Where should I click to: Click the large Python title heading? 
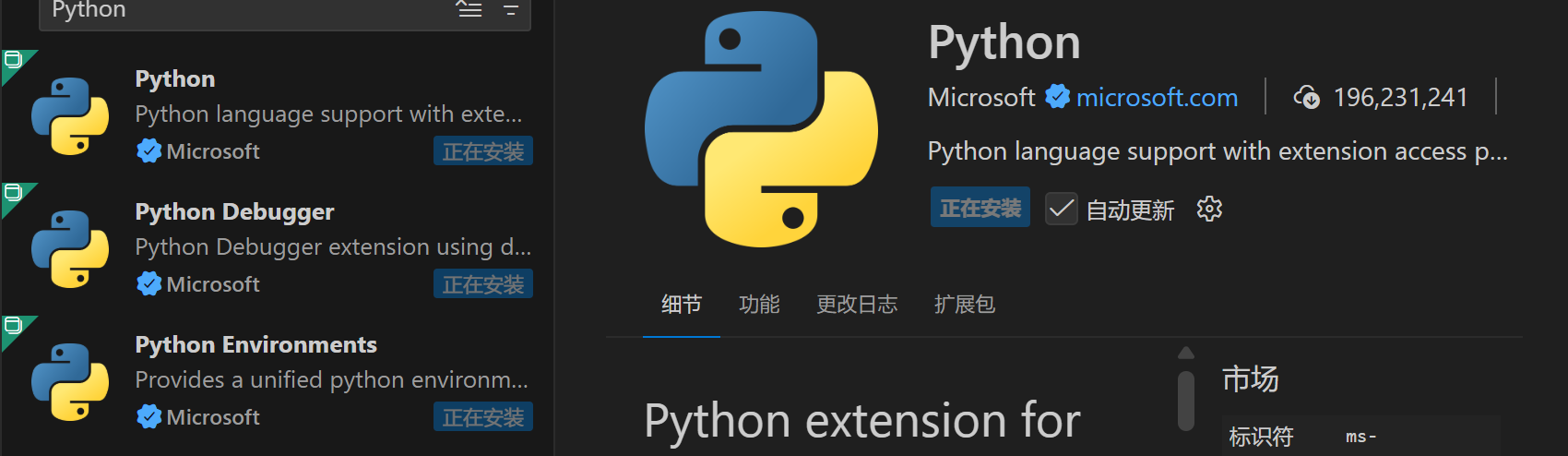pos(1004,42)
